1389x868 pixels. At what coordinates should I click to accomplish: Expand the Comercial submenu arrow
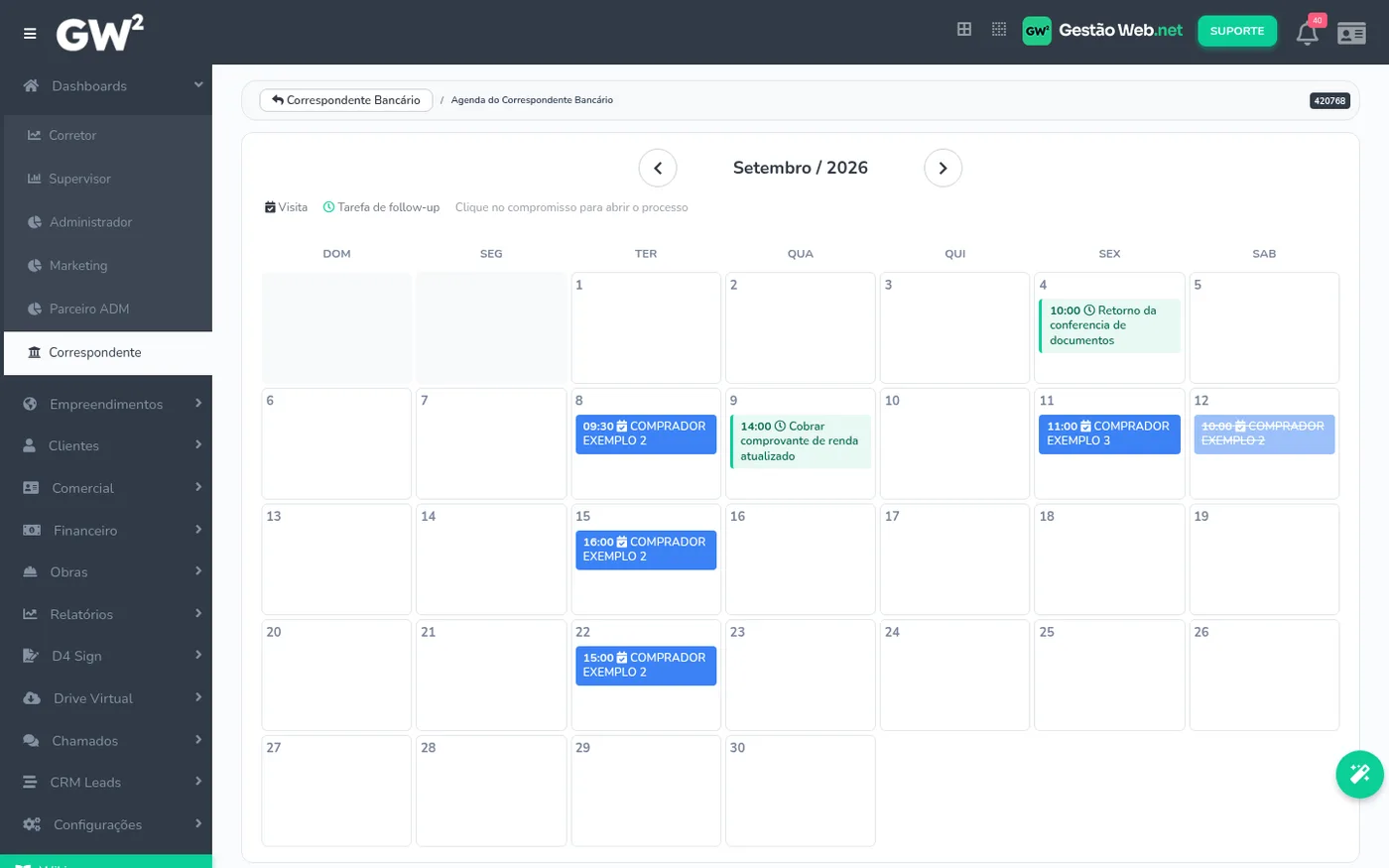198,487
